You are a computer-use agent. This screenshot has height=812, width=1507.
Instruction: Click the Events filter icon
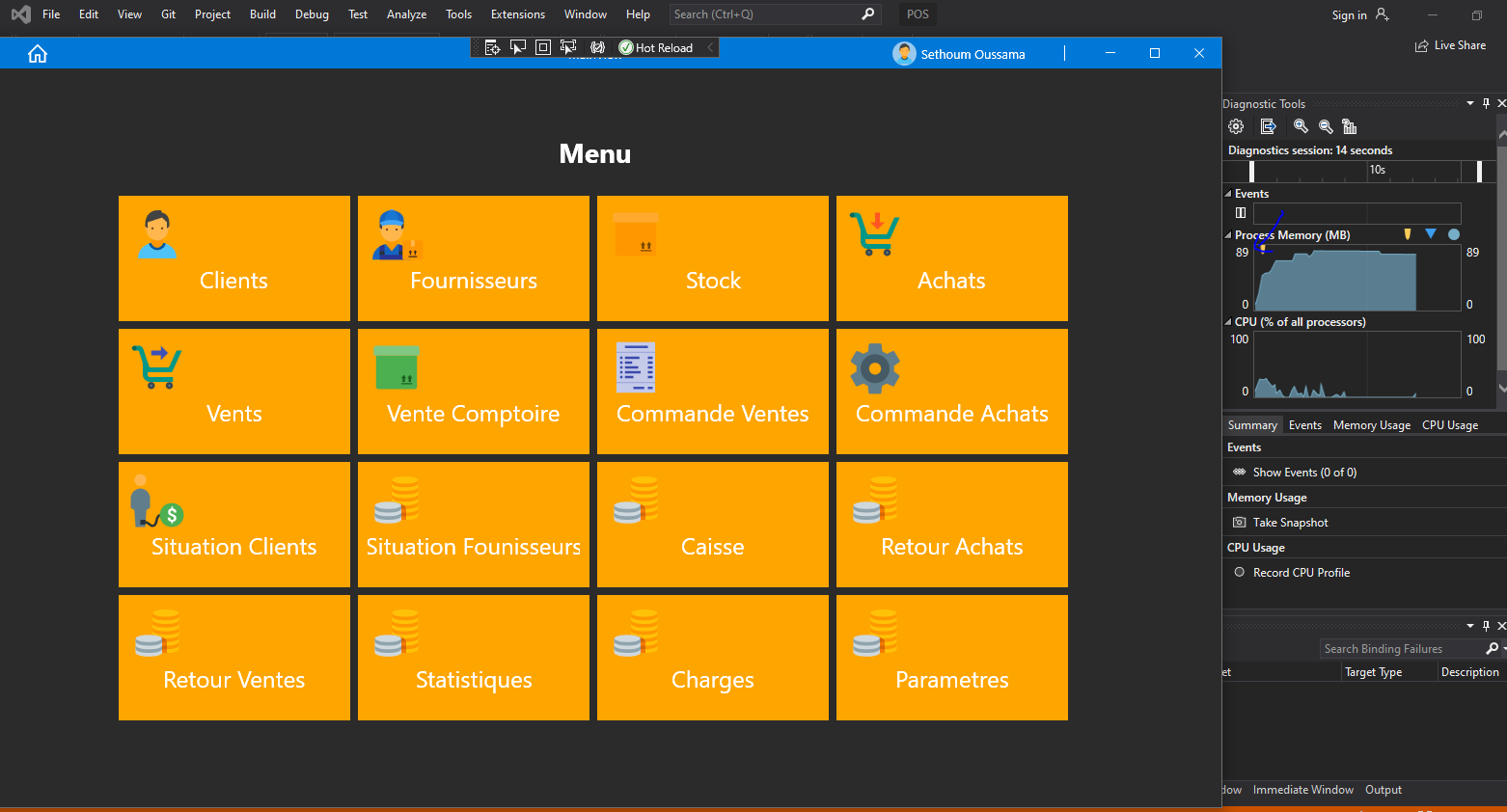[x=1239, y=212]
